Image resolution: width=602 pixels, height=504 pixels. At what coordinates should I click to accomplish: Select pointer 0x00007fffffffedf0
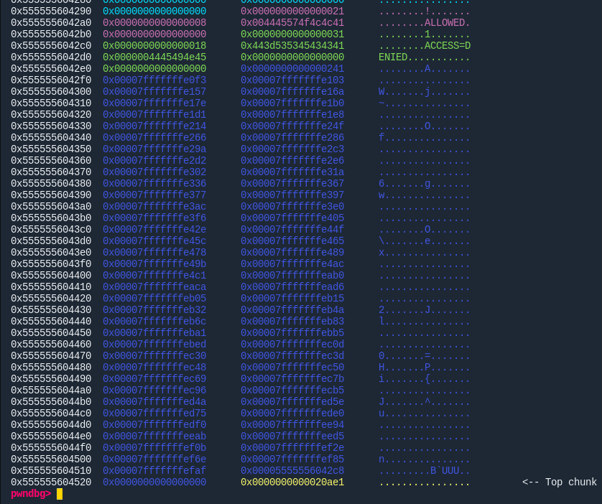coord(154,425)
